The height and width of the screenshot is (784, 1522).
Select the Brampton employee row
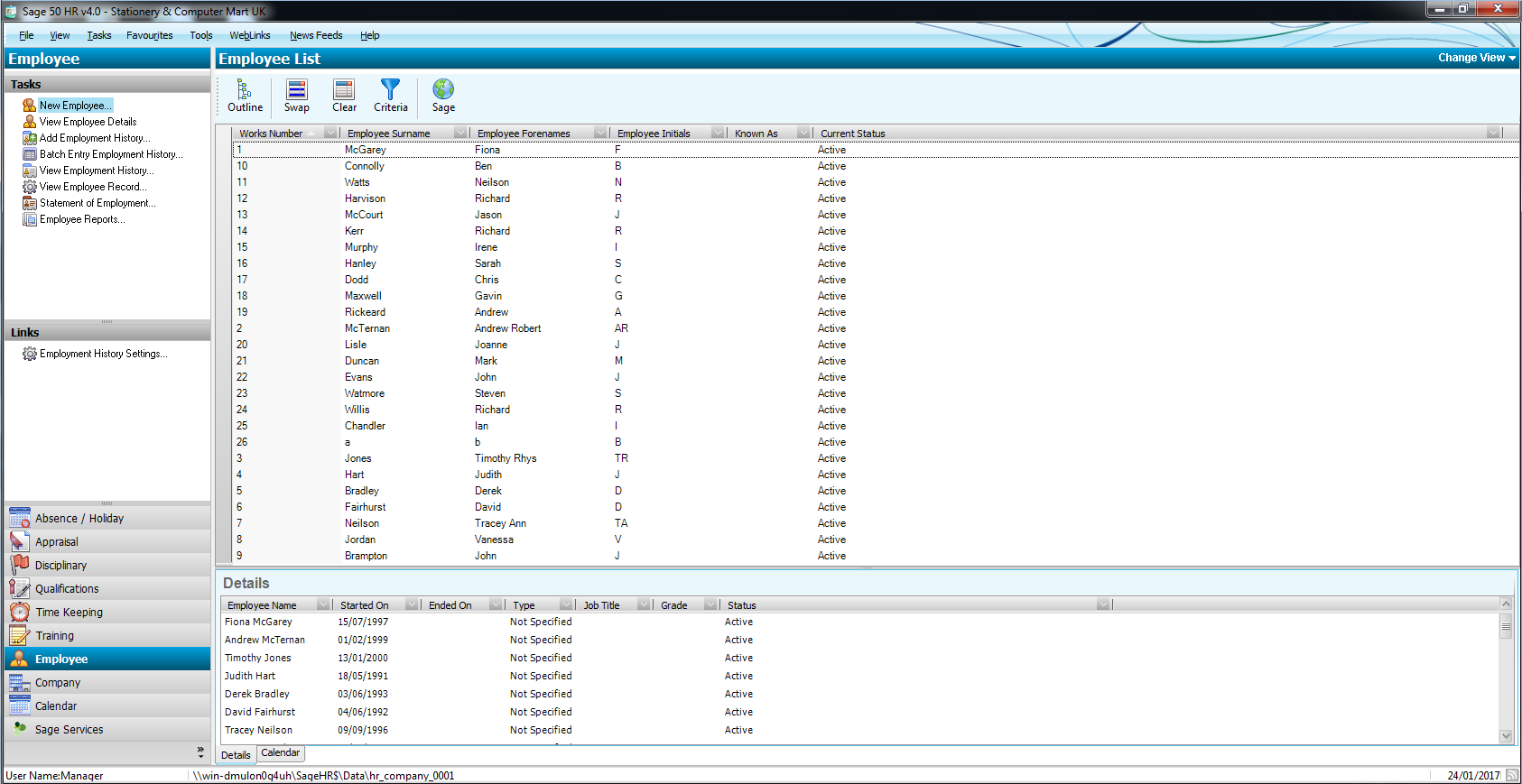[x=876, y=556]
